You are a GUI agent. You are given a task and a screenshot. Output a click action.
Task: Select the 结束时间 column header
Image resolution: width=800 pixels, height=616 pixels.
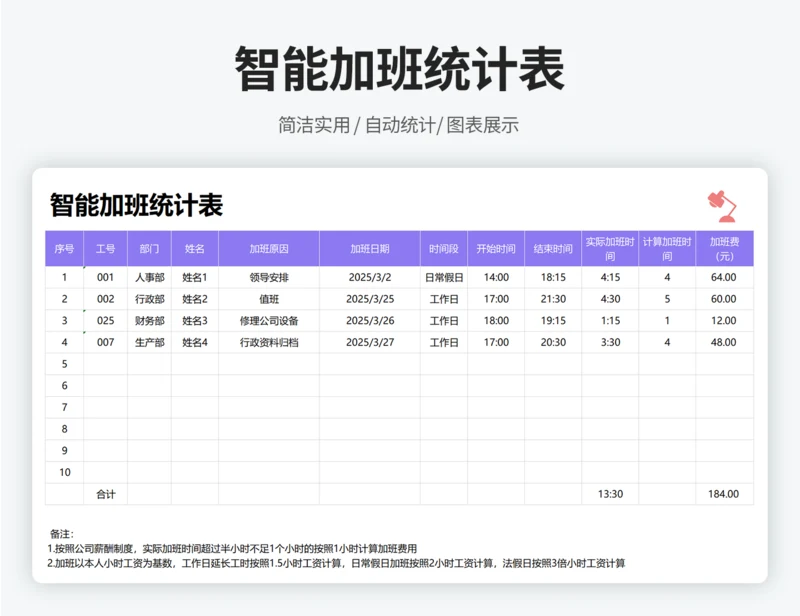click(553, 249)
